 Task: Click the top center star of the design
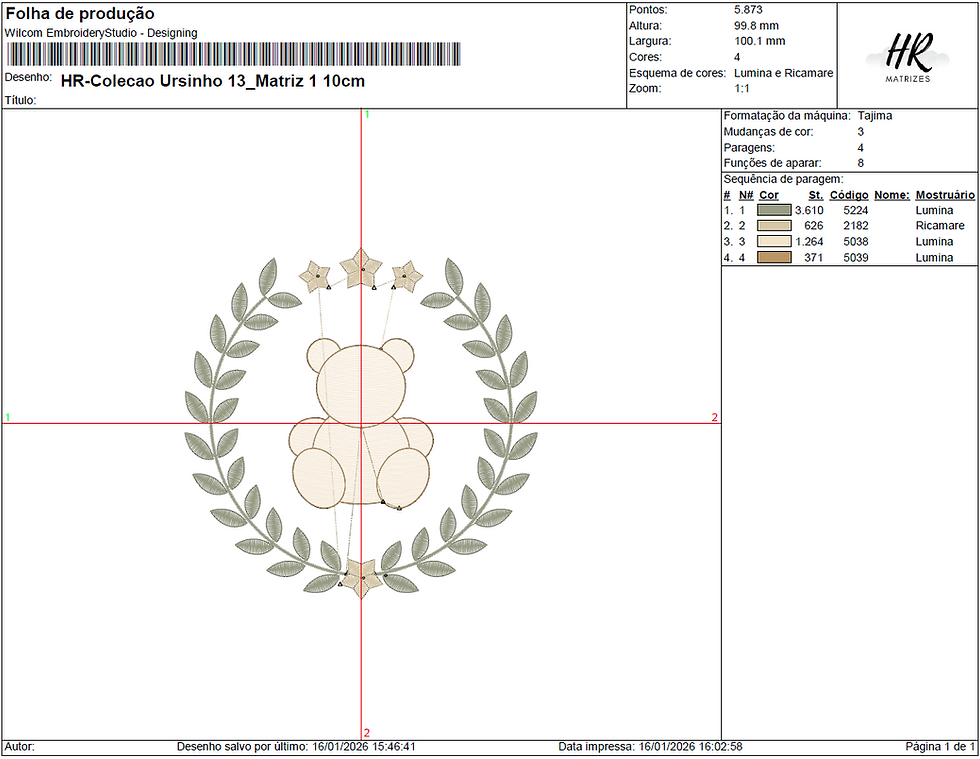[361, 269]
